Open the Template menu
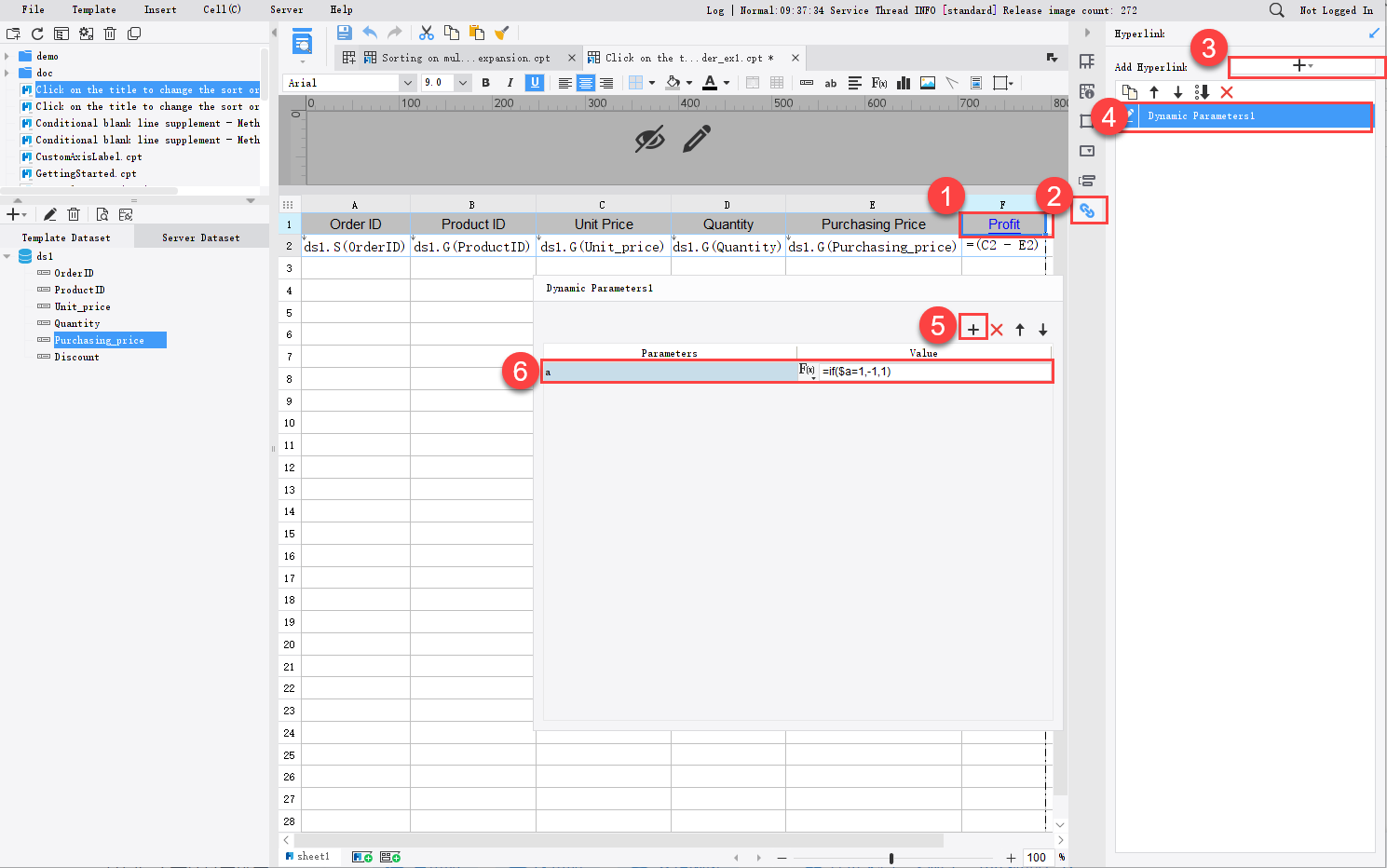The image size is (1387, 868). click(94, 9)
